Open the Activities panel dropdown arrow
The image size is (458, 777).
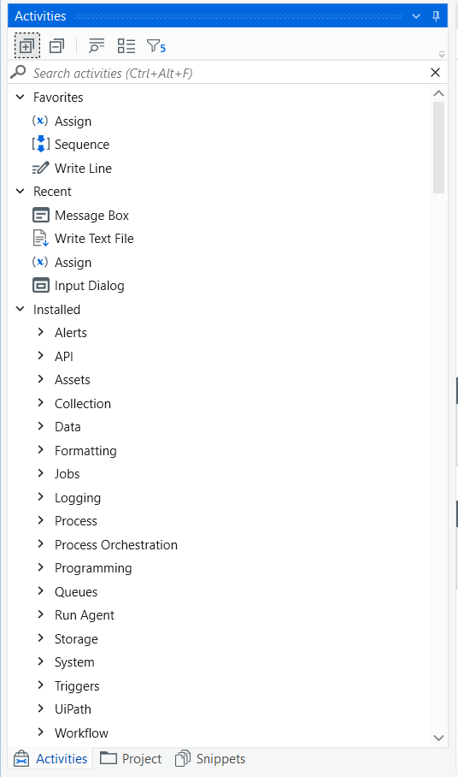coord(416,16)
